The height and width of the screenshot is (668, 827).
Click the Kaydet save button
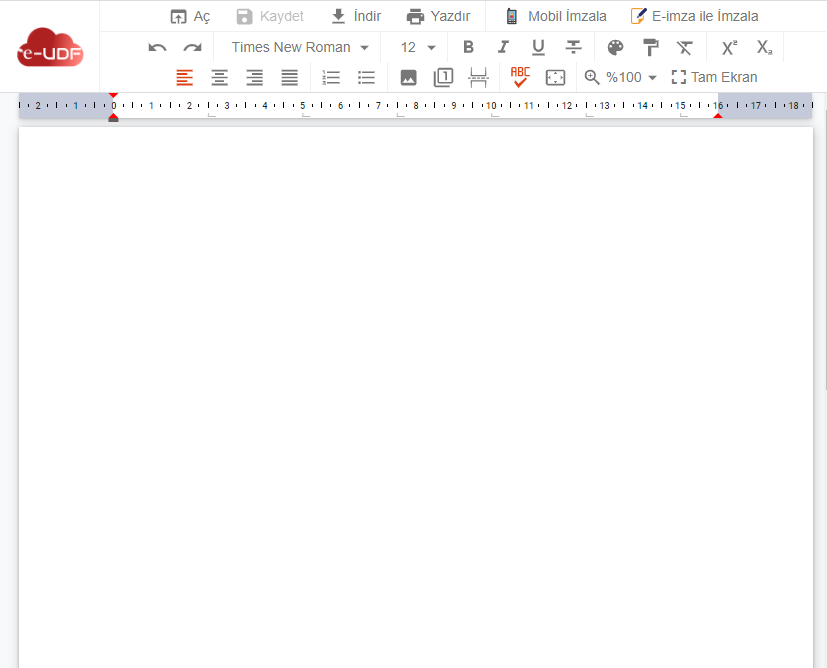(x=270, y=16)
